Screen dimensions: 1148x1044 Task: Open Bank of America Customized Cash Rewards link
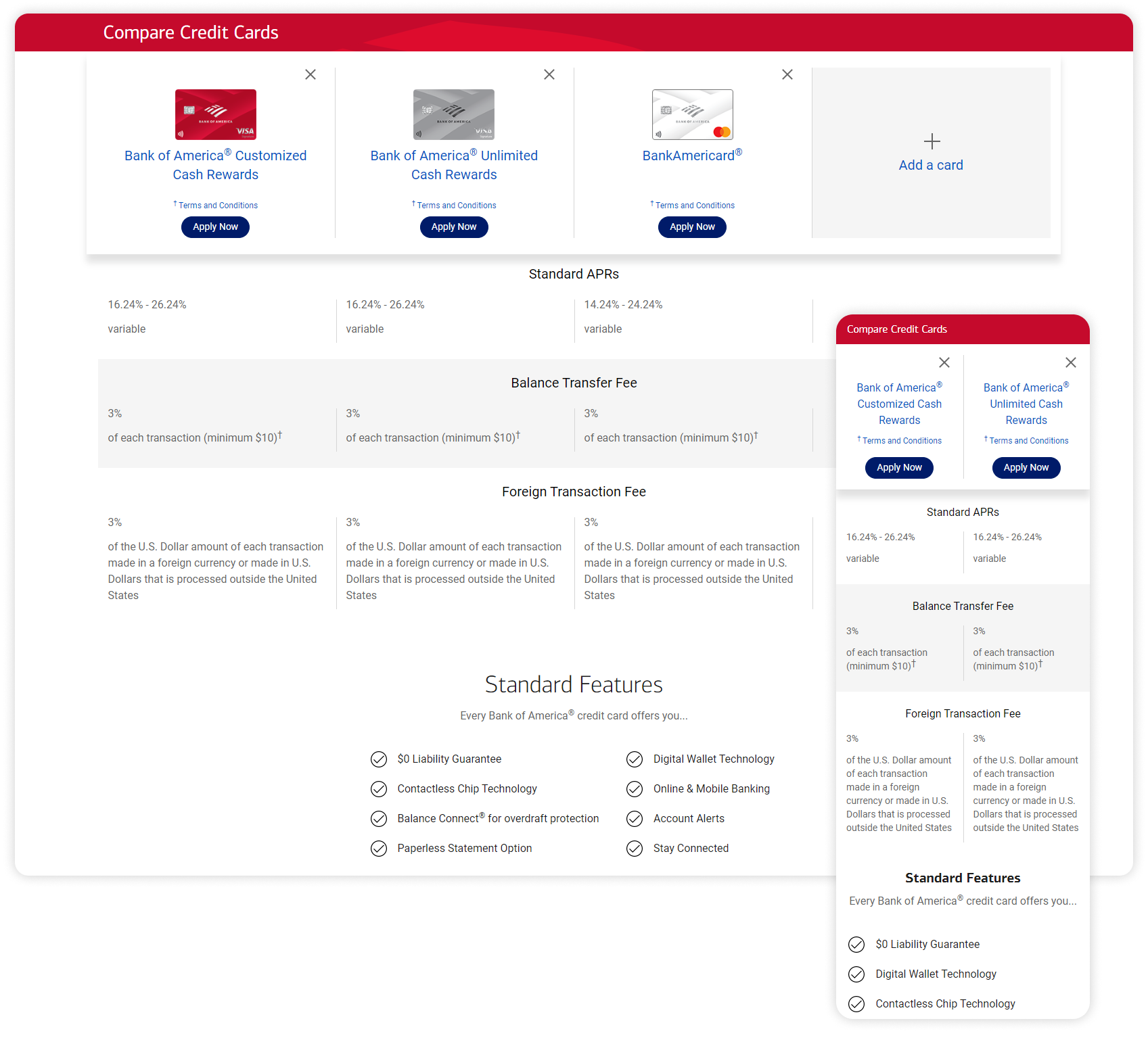coord(215,165)
